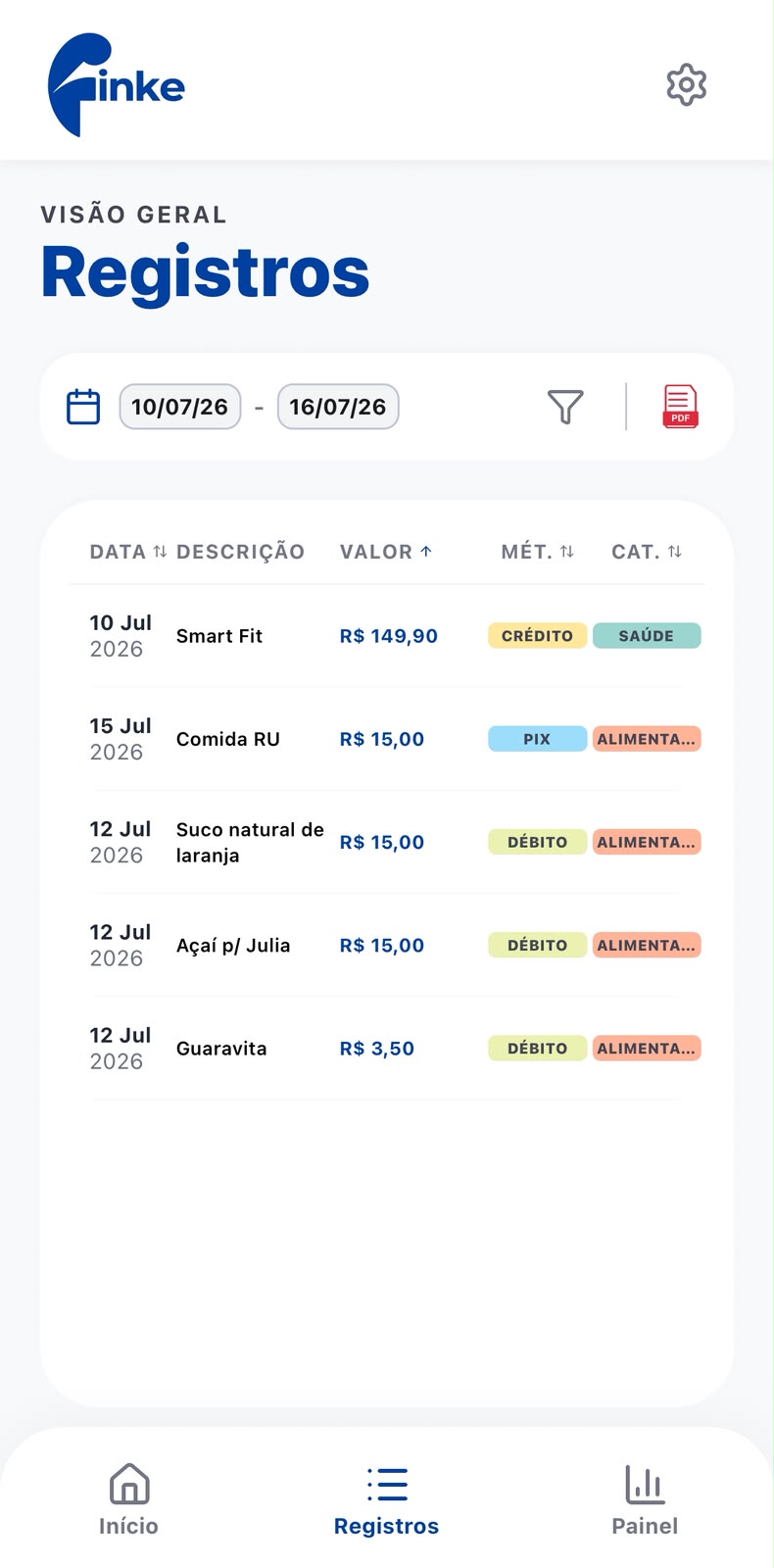Switch to the Painel tab label
Viewport: 774px width, 1568px height.
[645, 1526]
